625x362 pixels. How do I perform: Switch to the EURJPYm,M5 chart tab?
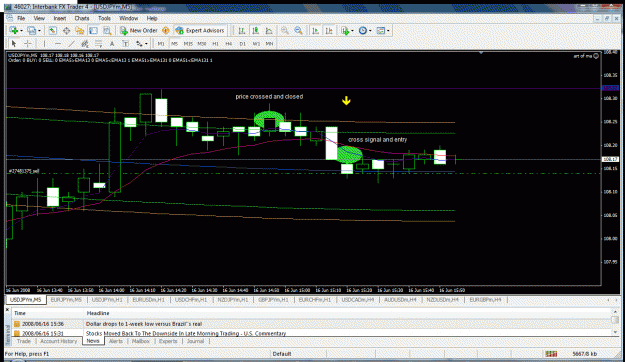pos(66,300)
